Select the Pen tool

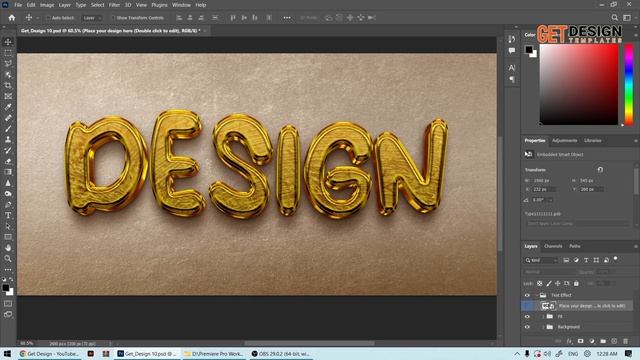click(x=8, y=204)
